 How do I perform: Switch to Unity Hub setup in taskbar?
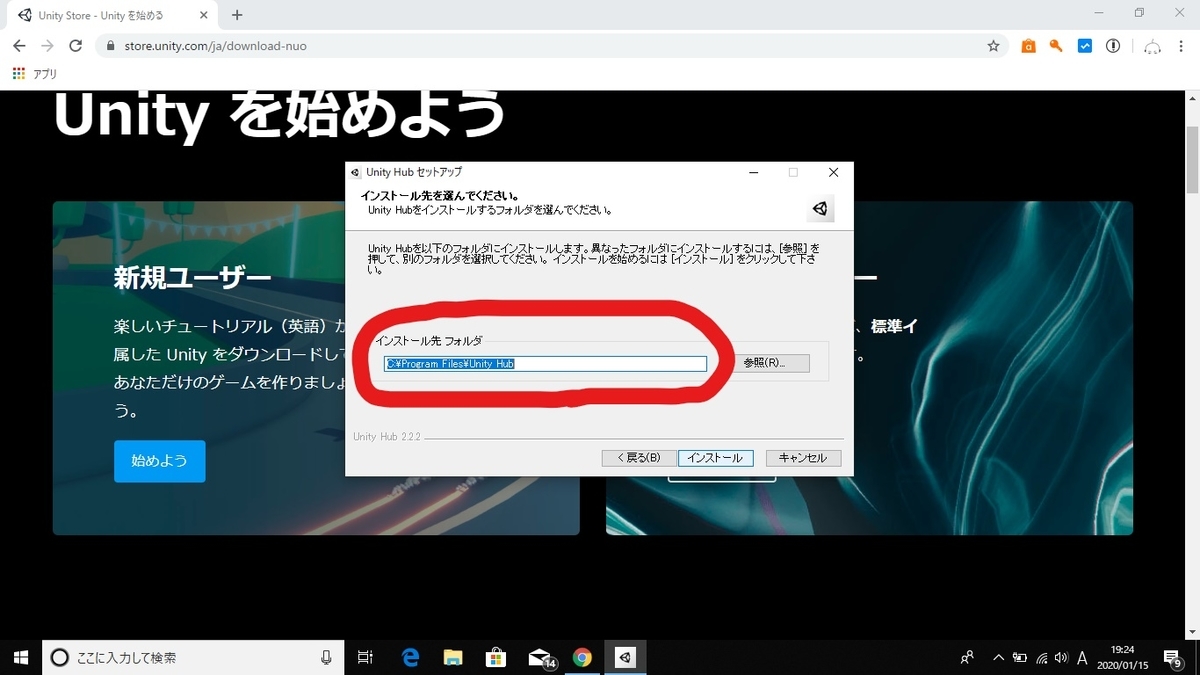click(625, 657)
